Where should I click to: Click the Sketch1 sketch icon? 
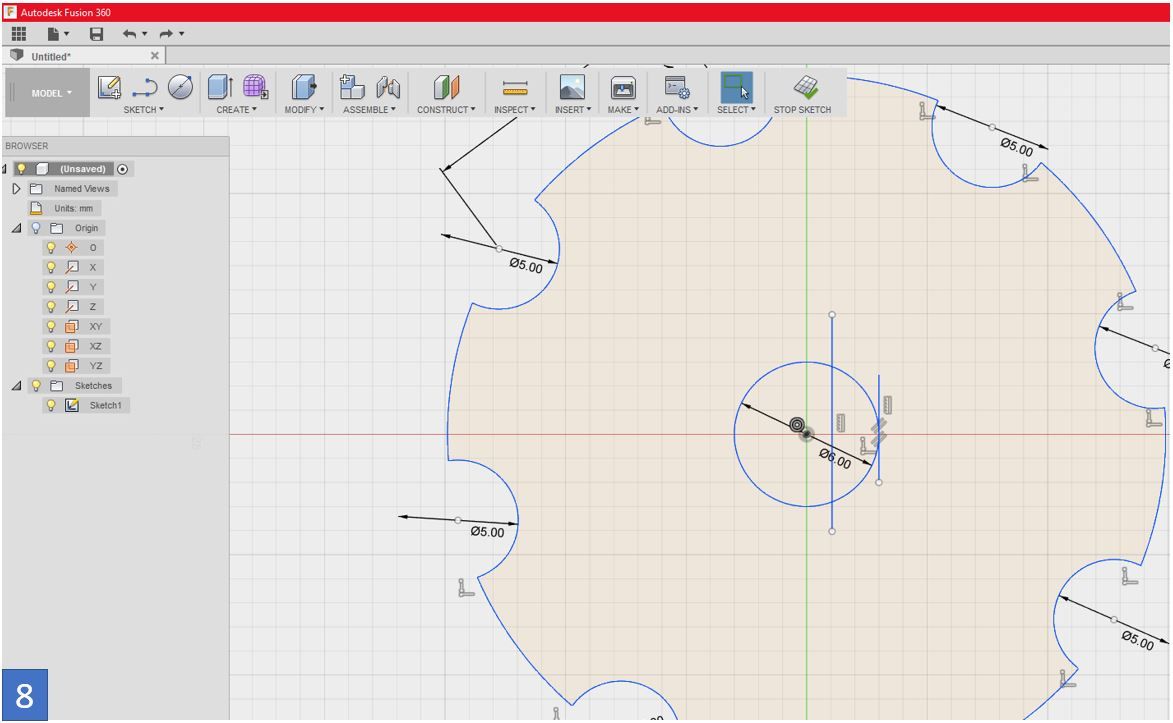(72, 405)
